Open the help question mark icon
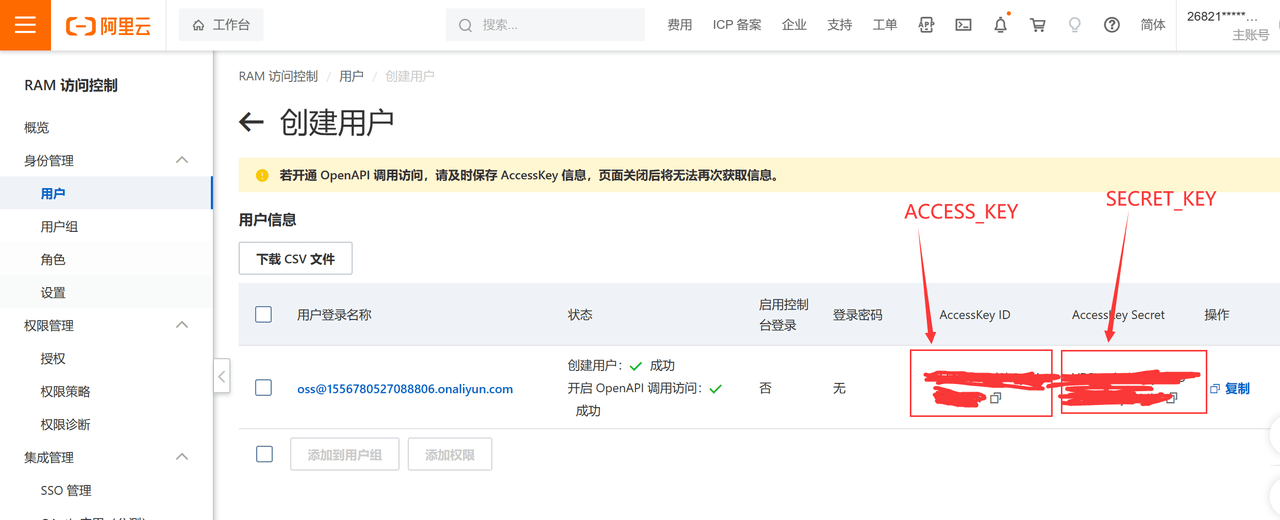1280x520 pixels. 1112,25
